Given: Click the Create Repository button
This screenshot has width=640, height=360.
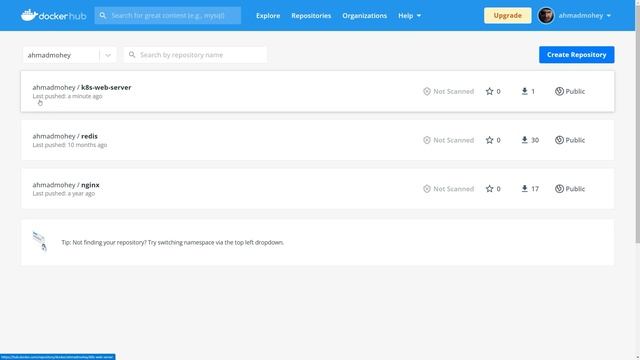Looking at the screenshot, I should [576, 55].
